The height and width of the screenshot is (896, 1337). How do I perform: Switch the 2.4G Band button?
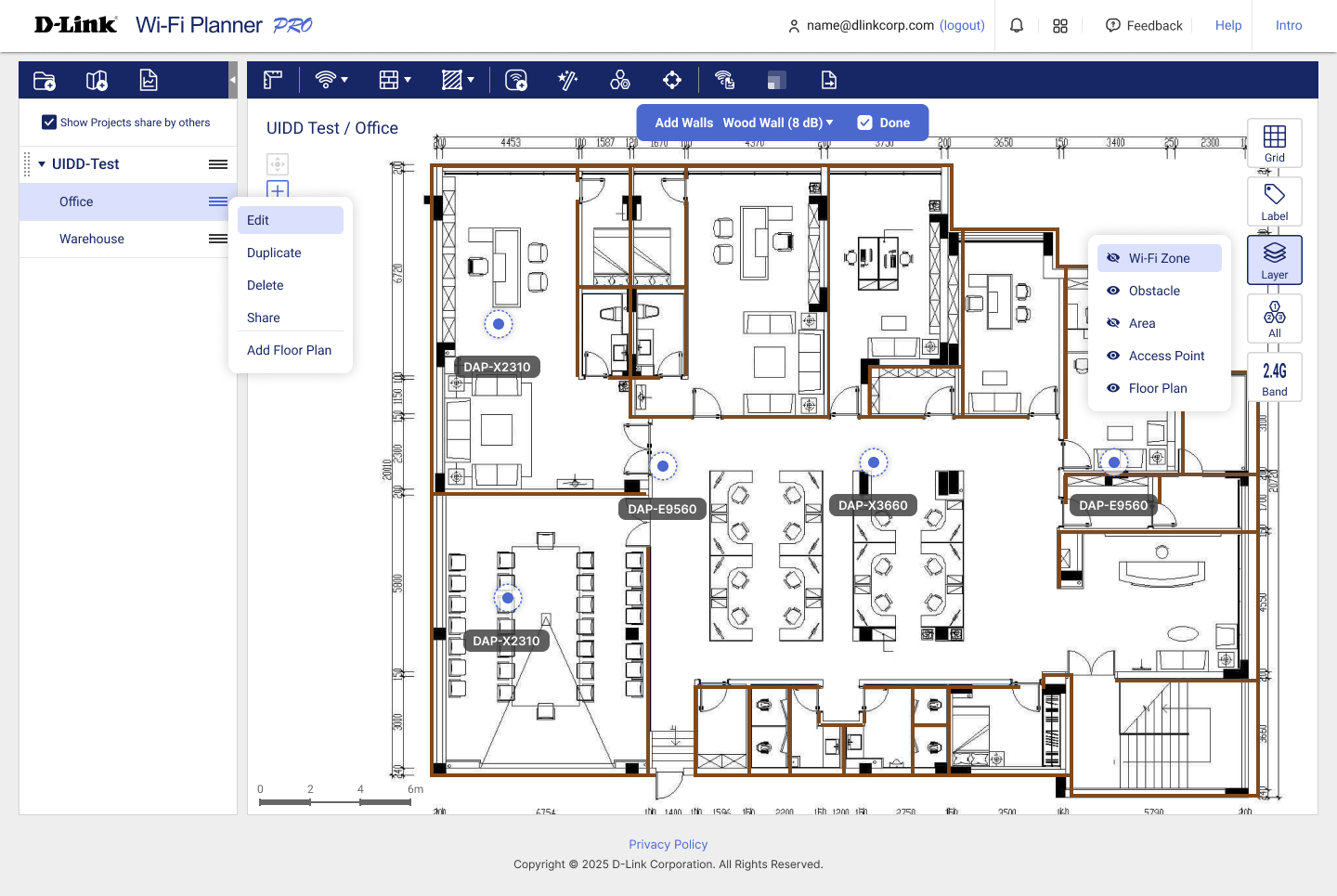[x=1275, y=377]
